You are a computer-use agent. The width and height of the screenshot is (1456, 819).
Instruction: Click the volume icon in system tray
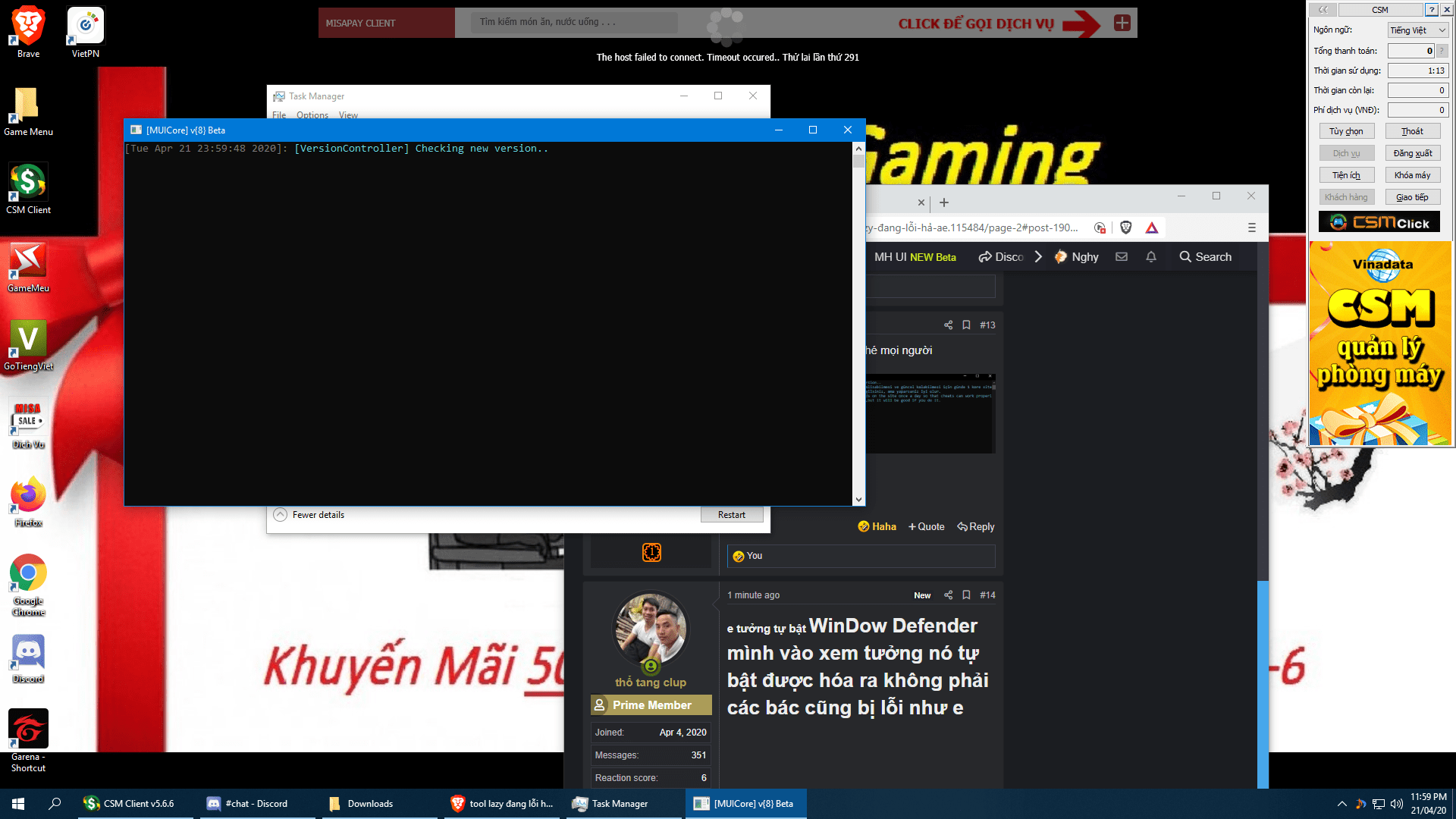[1396, 804]
